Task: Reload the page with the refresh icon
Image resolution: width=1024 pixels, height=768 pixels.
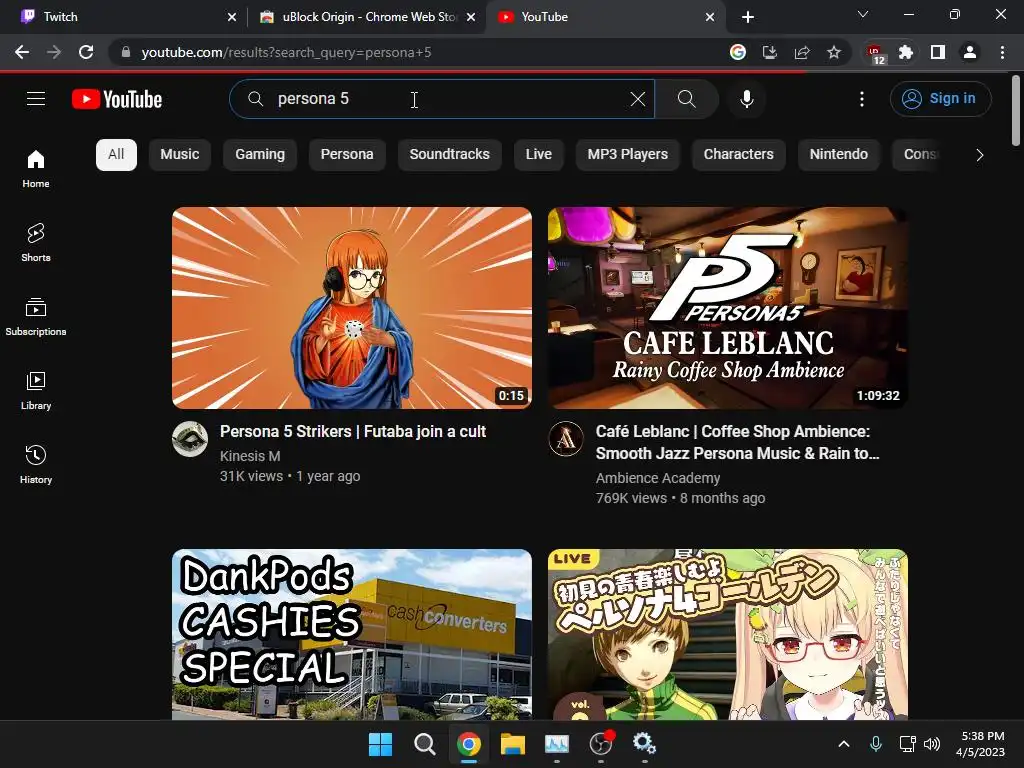Action: (x=86, y=52)
